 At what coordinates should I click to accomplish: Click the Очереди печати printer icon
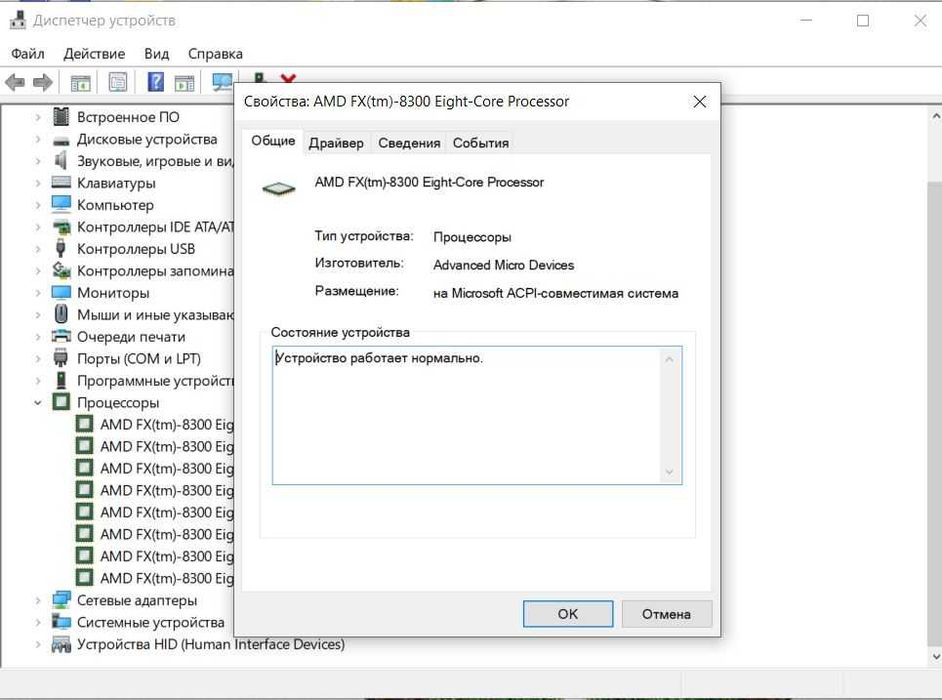pos(61,336)
